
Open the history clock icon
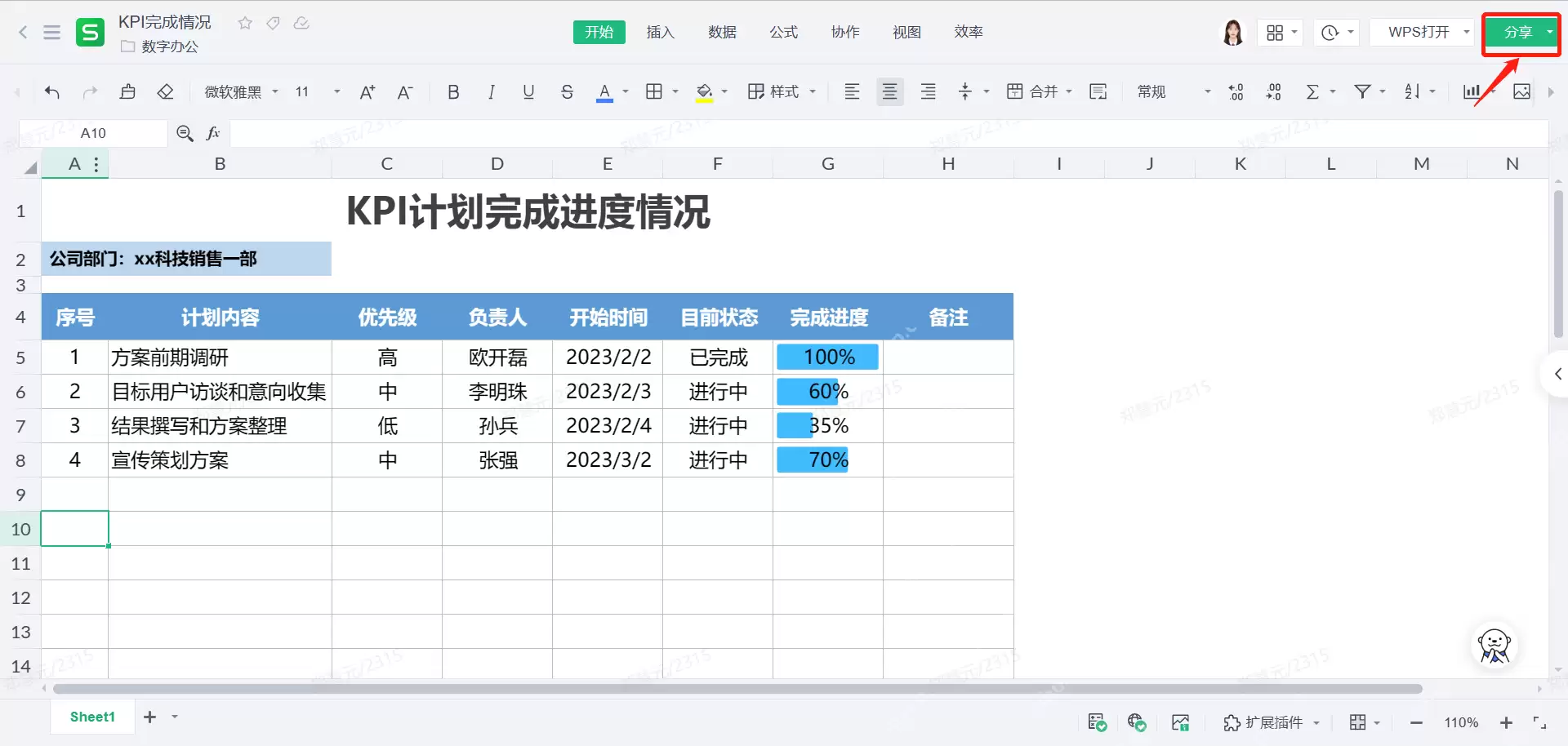1330,33
